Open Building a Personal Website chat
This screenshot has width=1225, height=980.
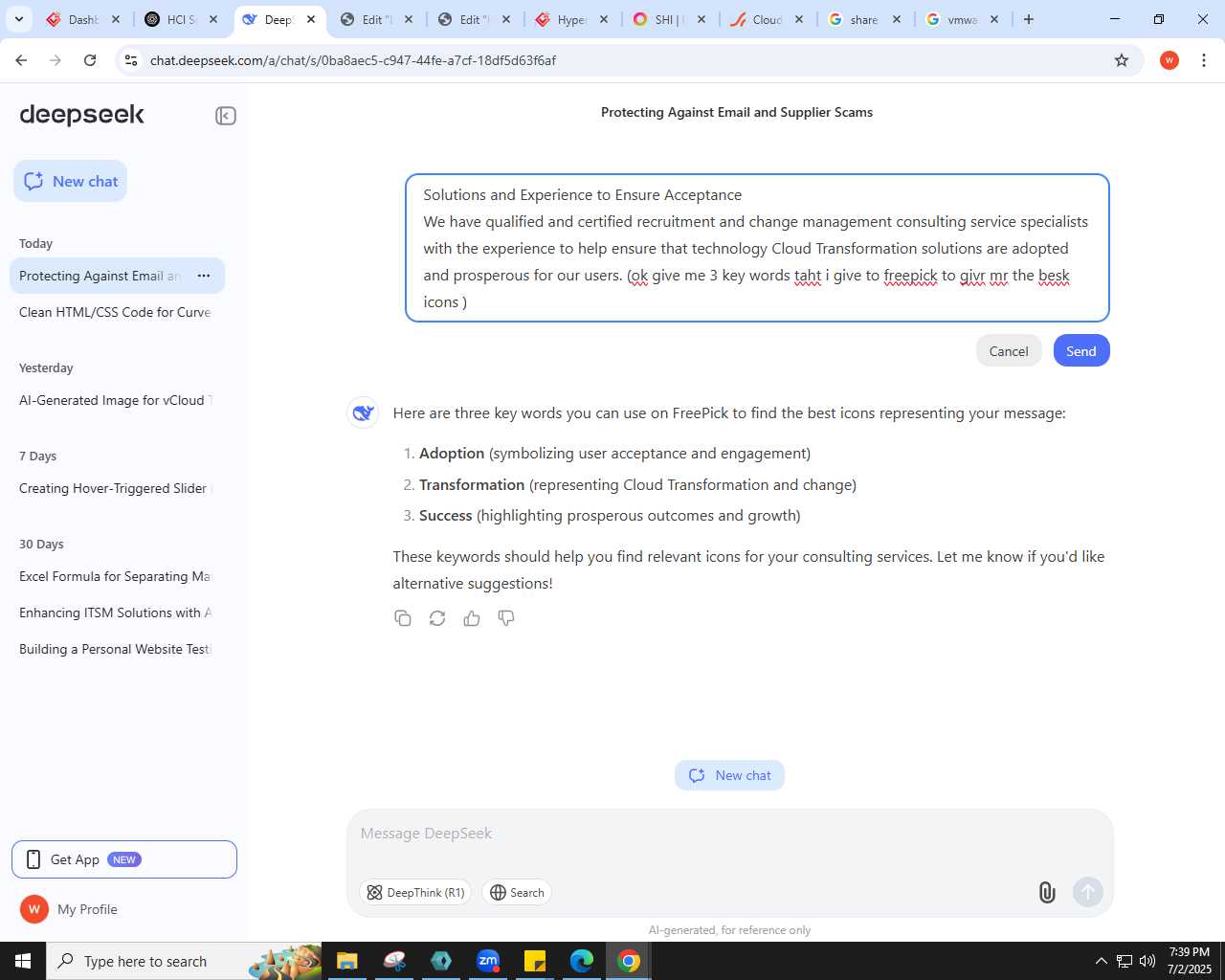116,649
